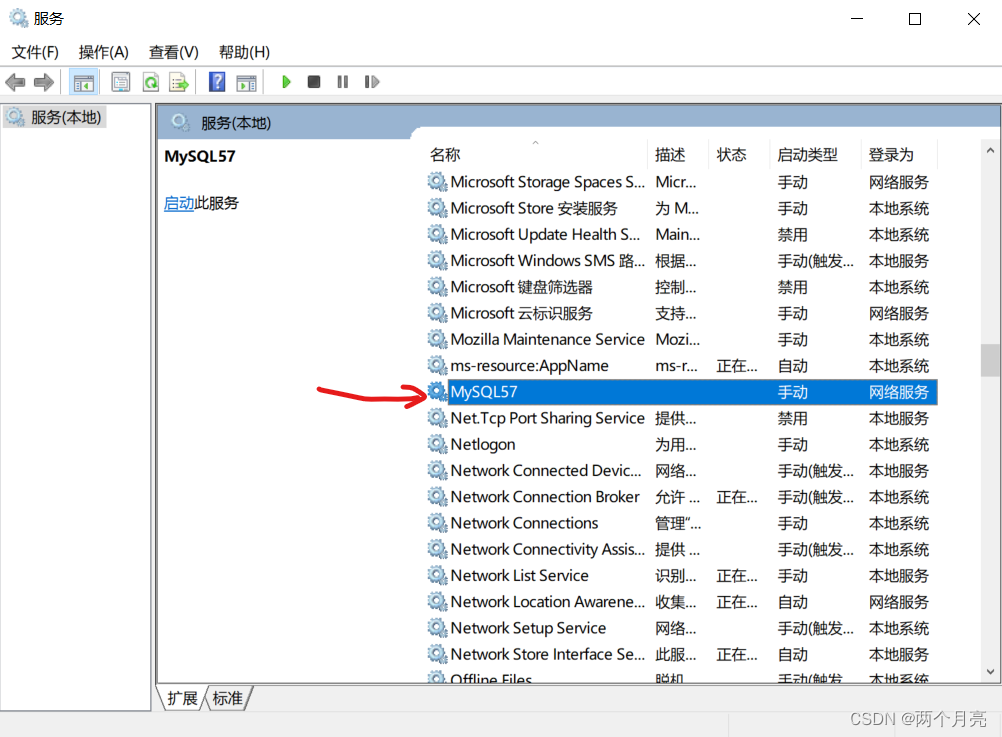Switch to the 扩展 tab
Image resolution: width=1002 pixels, height=737 pixels.
[x=182, y=698]
